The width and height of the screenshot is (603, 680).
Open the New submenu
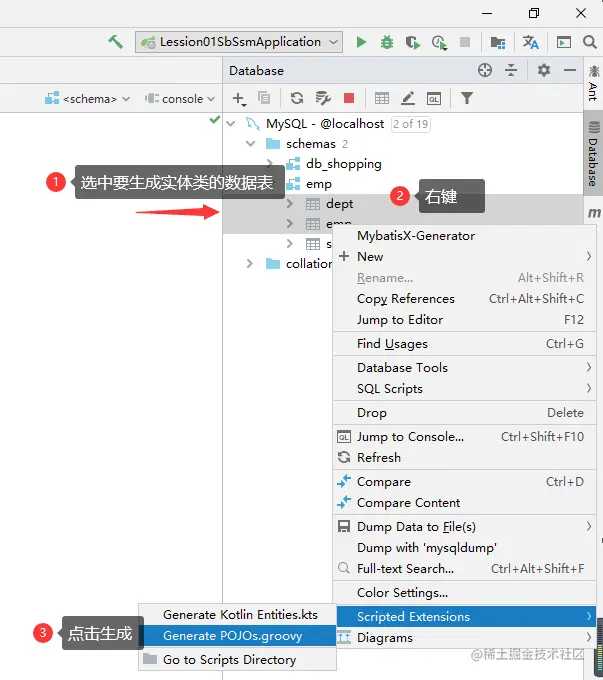pos(464,257)
